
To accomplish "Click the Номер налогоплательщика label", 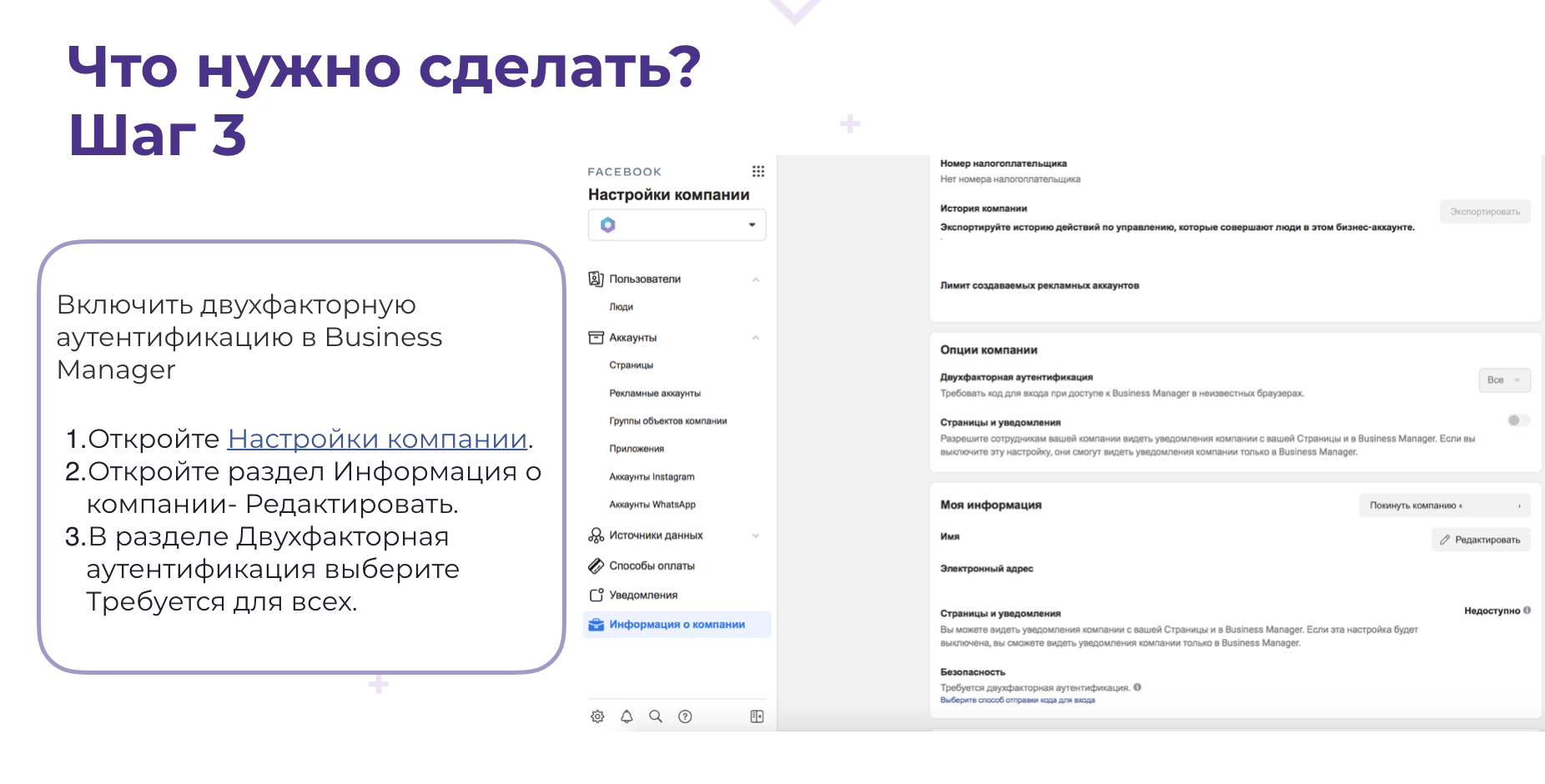I will (x=1003, y=163).
